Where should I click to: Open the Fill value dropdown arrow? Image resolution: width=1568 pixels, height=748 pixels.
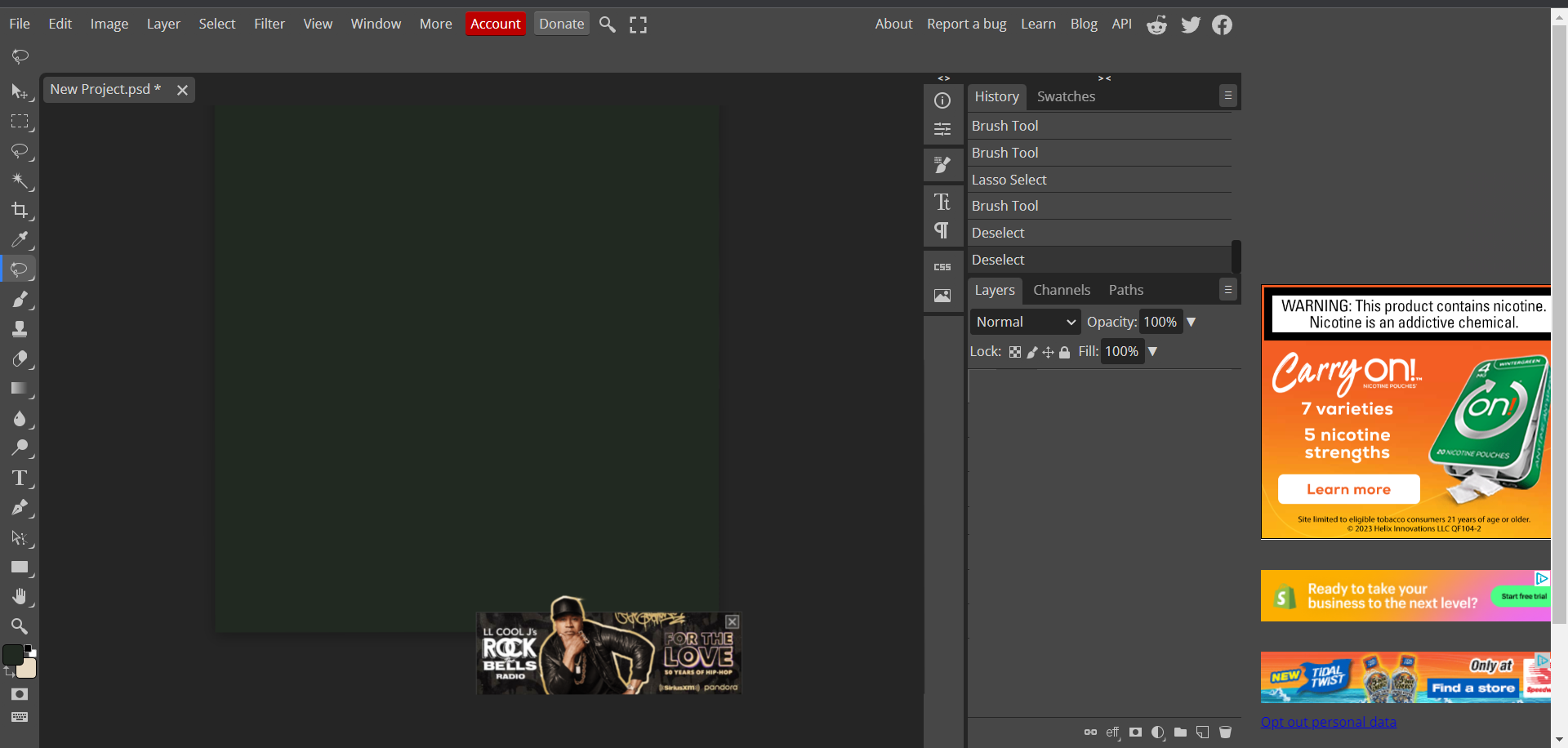1152,351
